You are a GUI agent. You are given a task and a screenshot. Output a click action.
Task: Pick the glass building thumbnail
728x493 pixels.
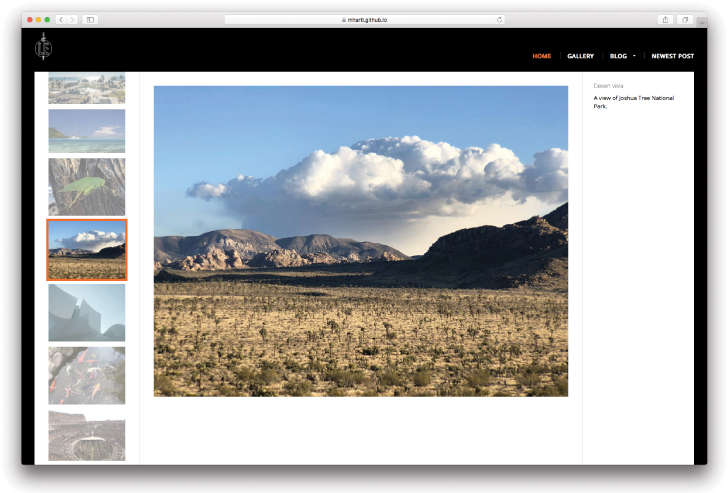click(87, 312)
